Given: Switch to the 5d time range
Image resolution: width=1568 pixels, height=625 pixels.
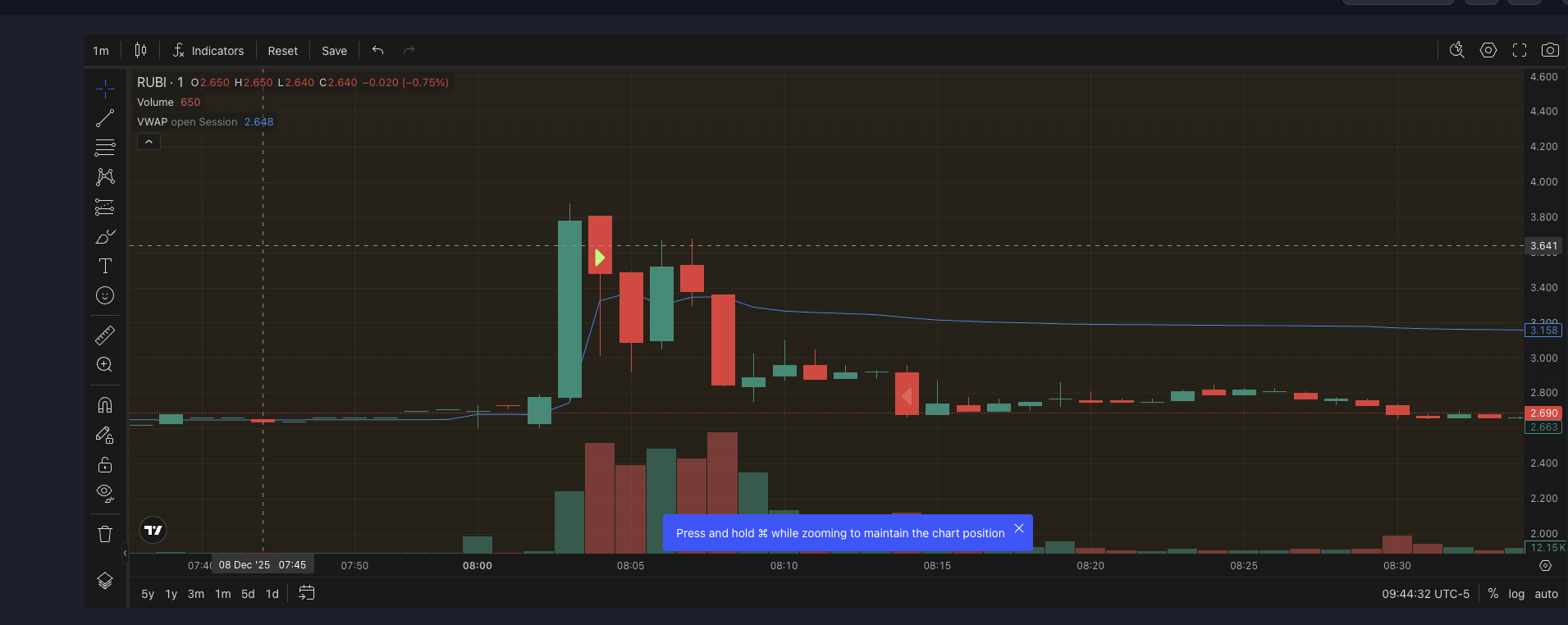Looking at the screenshot, I should coord(248,594).
